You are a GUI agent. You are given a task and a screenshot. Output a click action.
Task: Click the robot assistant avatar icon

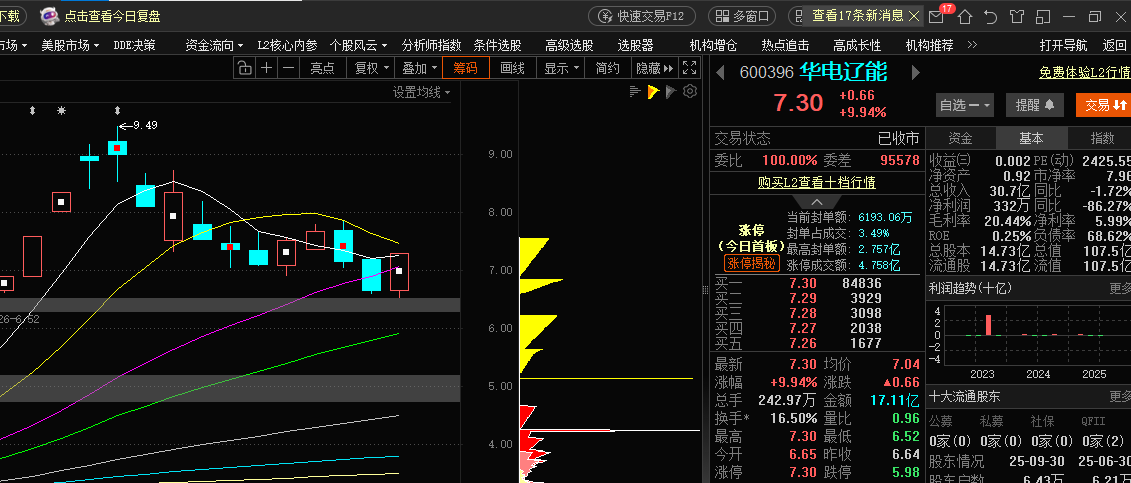pos(49,15)
